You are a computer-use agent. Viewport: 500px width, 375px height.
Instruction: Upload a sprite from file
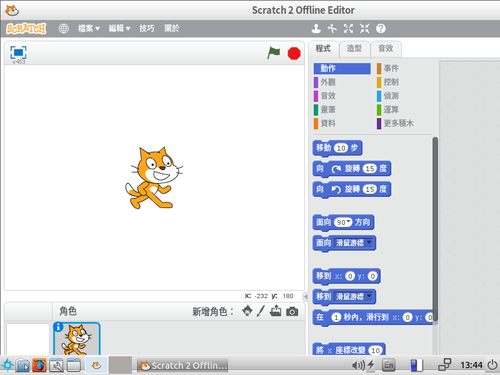(x=275, y=311)
